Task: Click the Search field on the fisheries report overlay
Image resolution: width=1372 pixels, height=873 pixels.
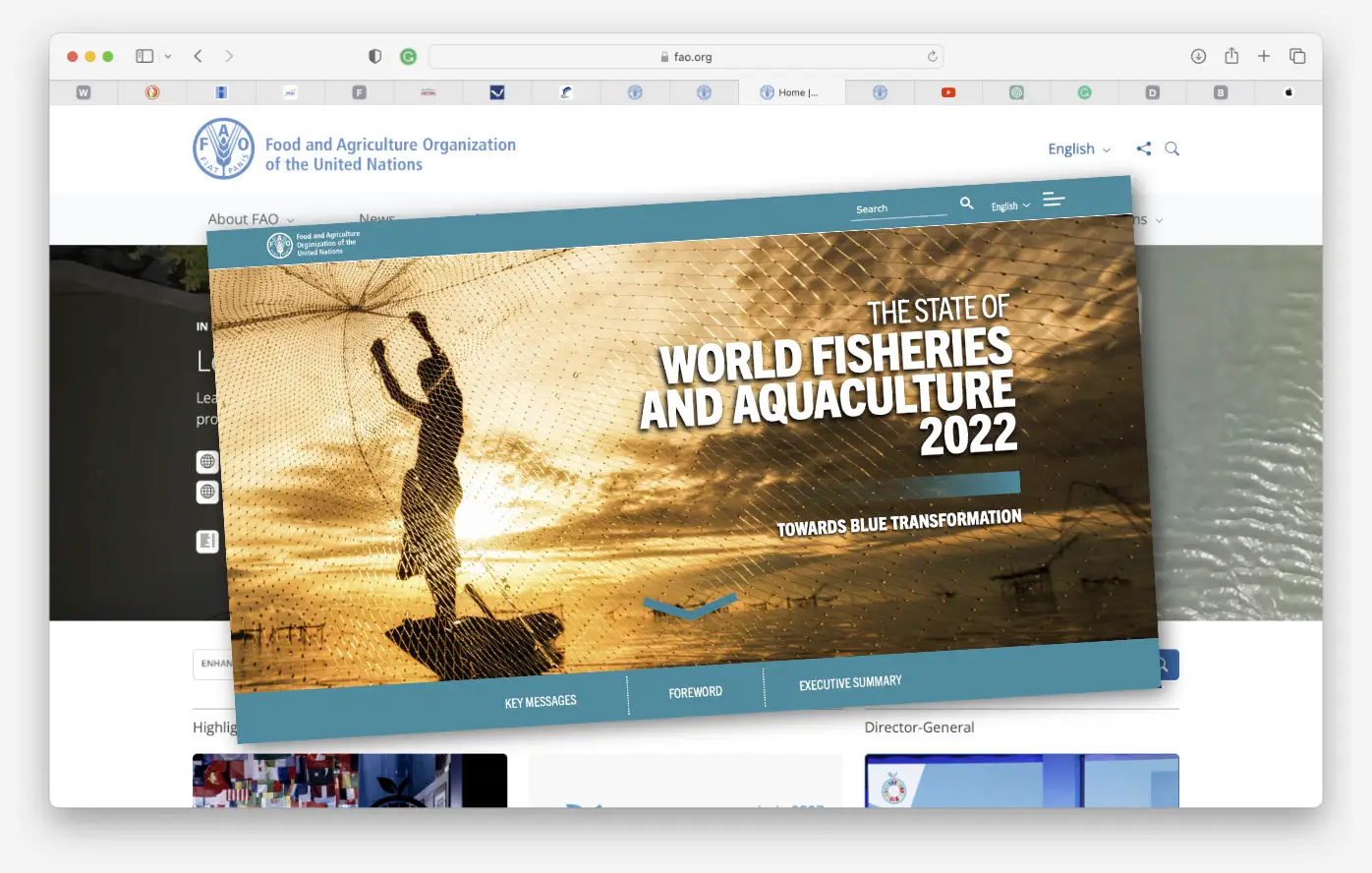Action: coord(898,207)
